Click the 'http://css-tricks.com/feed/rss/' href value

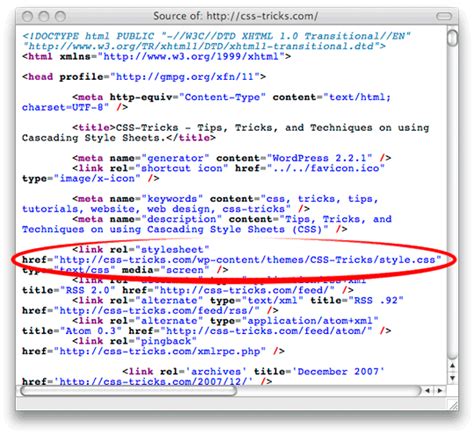pos(157,311)
